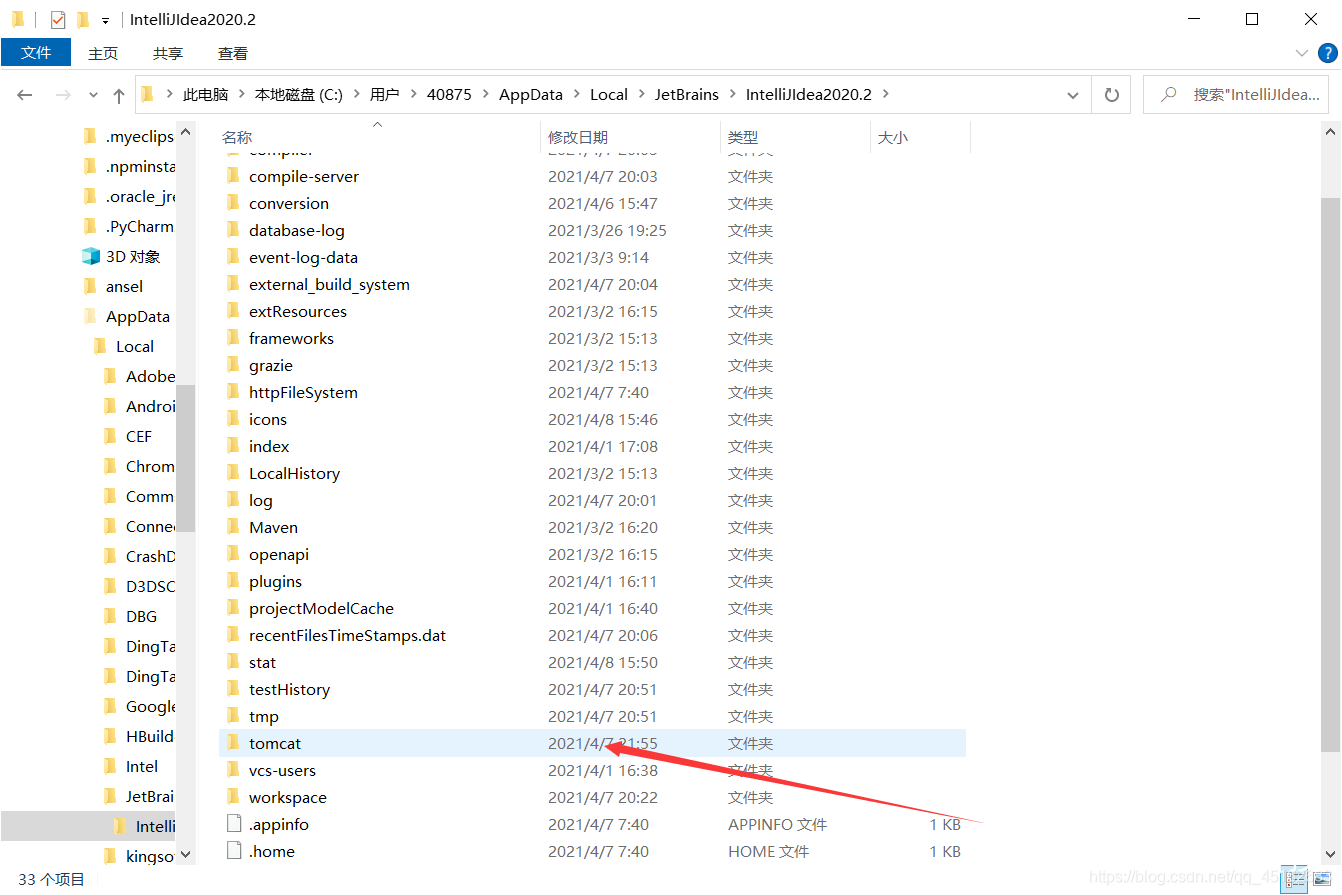Open the chevron after JetBrains breadcrumb
Image resolution: width=1342 pixels, height=895 pixels.
tap(732, 95)
